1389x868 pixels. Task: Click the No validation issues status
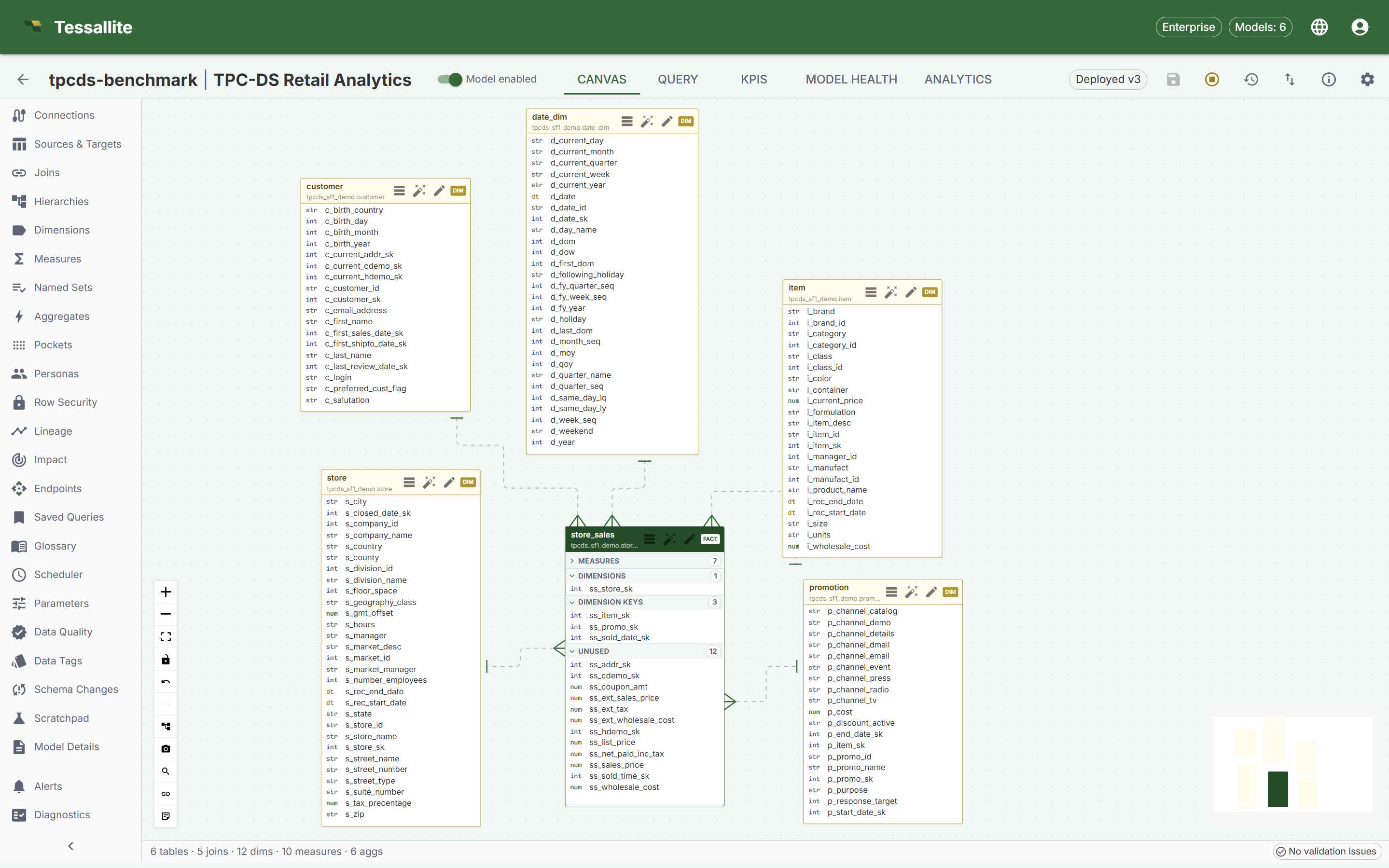(1326, 851)
